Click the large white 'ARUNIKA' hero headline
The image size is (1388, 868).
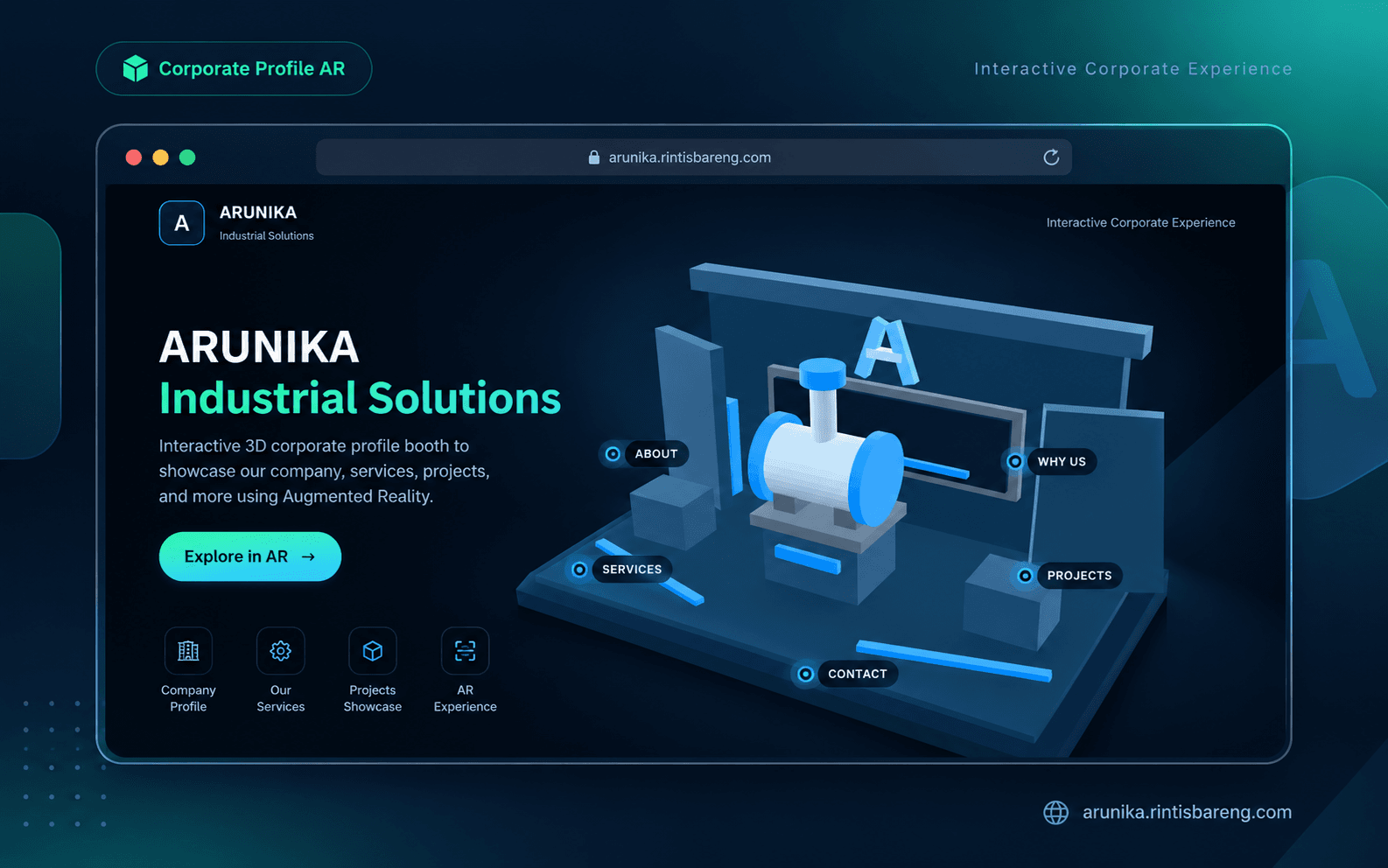tap(259, 347)
